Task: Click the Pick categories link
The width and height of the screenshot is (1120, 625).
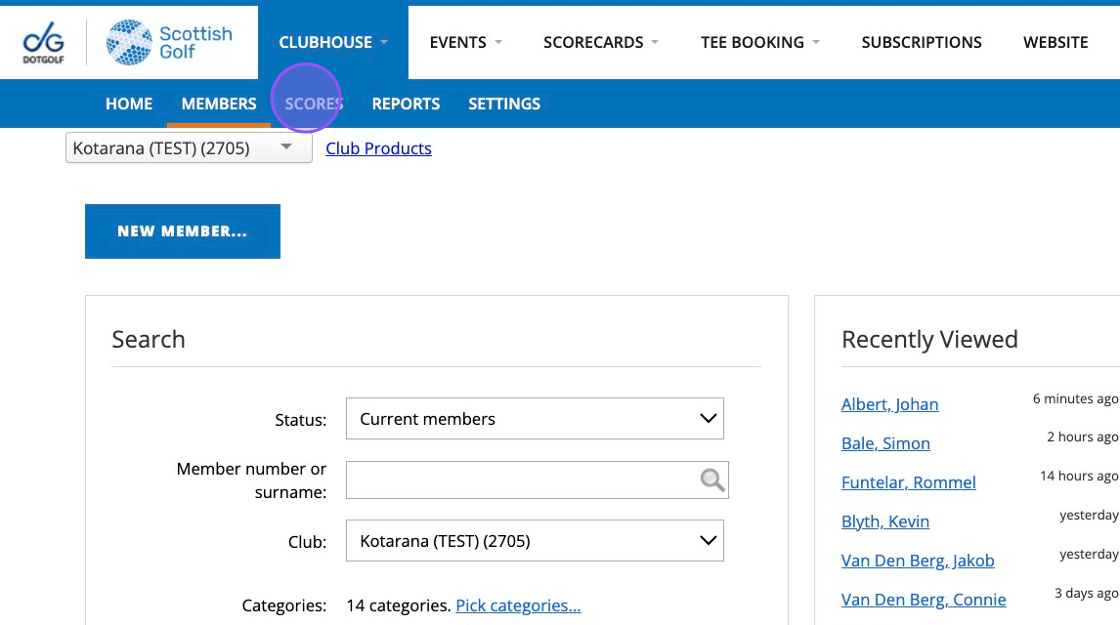Action: [x=518, y=605]
